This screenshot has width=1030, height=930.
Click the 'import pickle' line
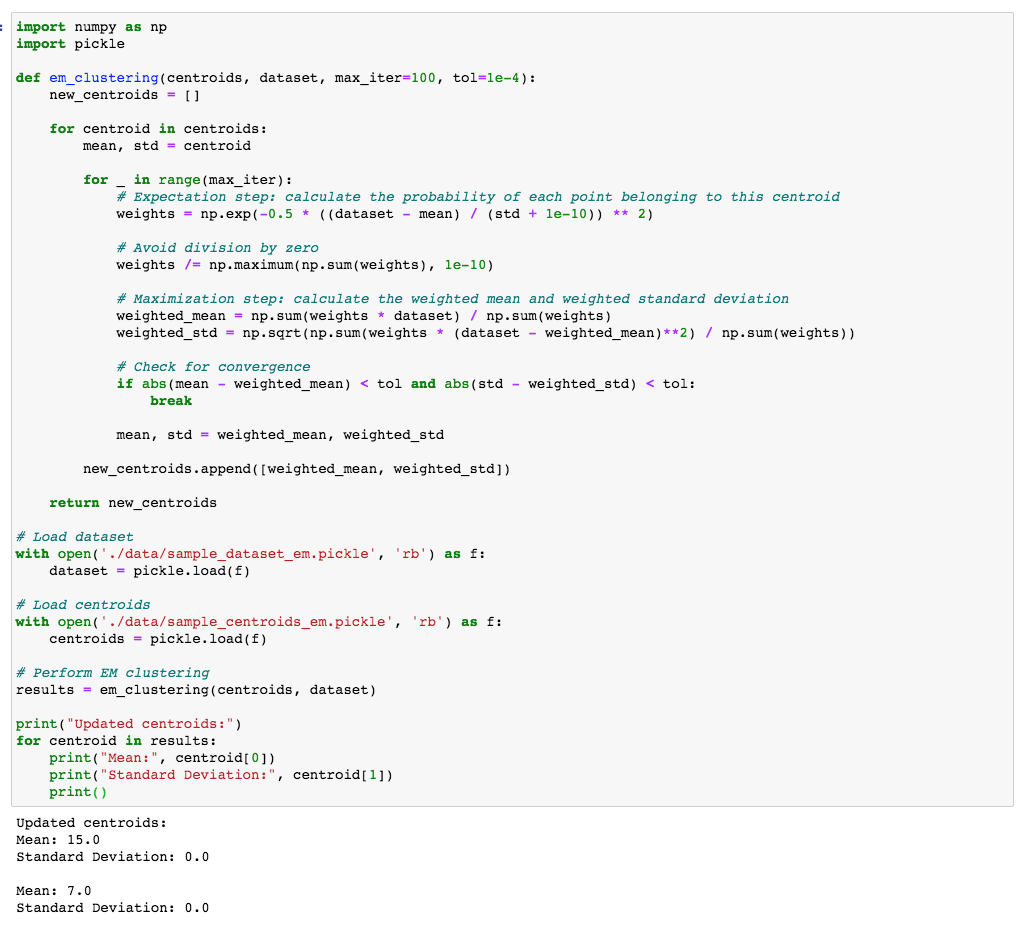(70, 44)
